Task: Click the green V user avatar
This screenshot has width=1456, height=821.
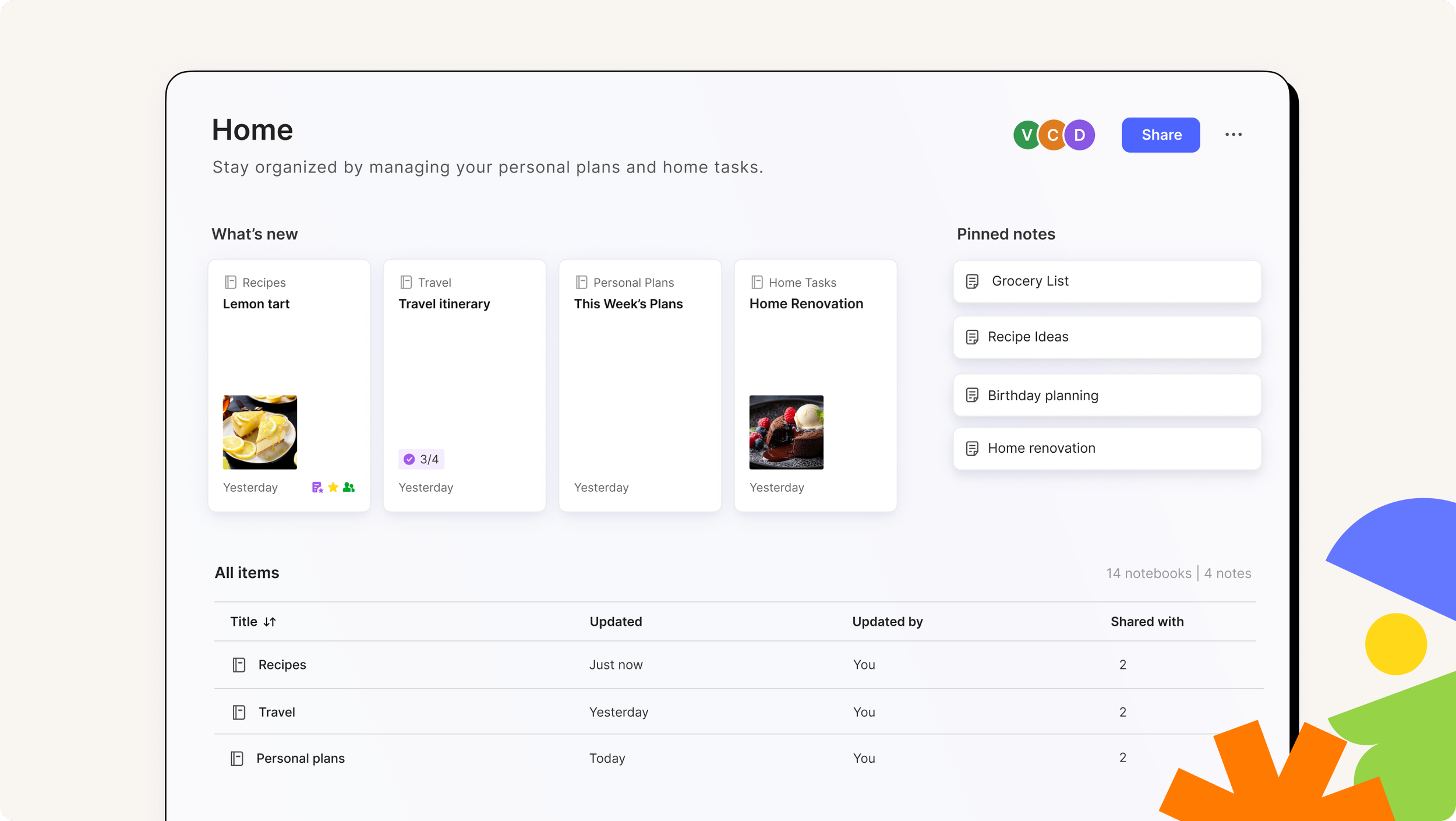Action: tap(1026, 135)
